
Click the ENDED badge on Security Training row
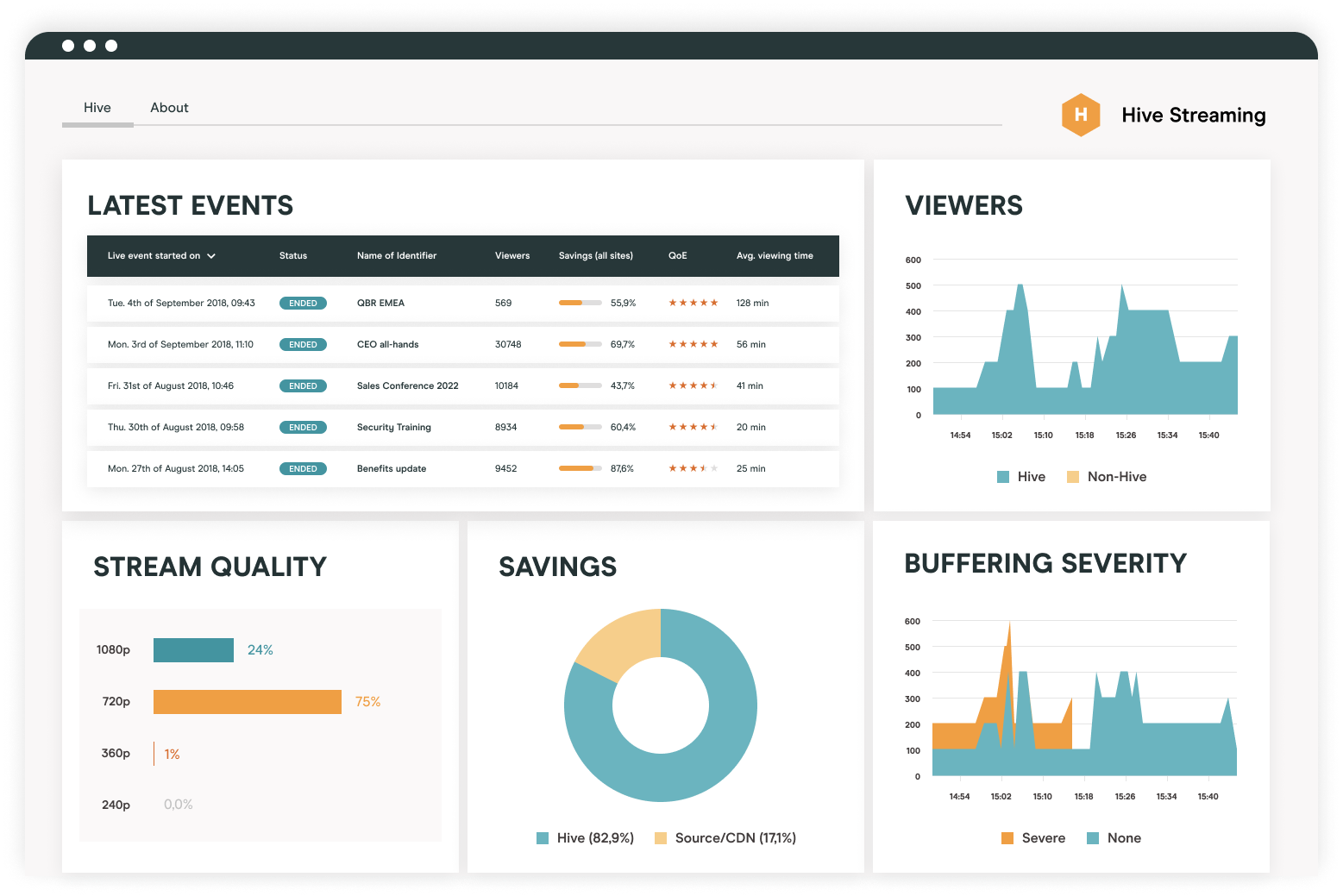tap(303, 427)
